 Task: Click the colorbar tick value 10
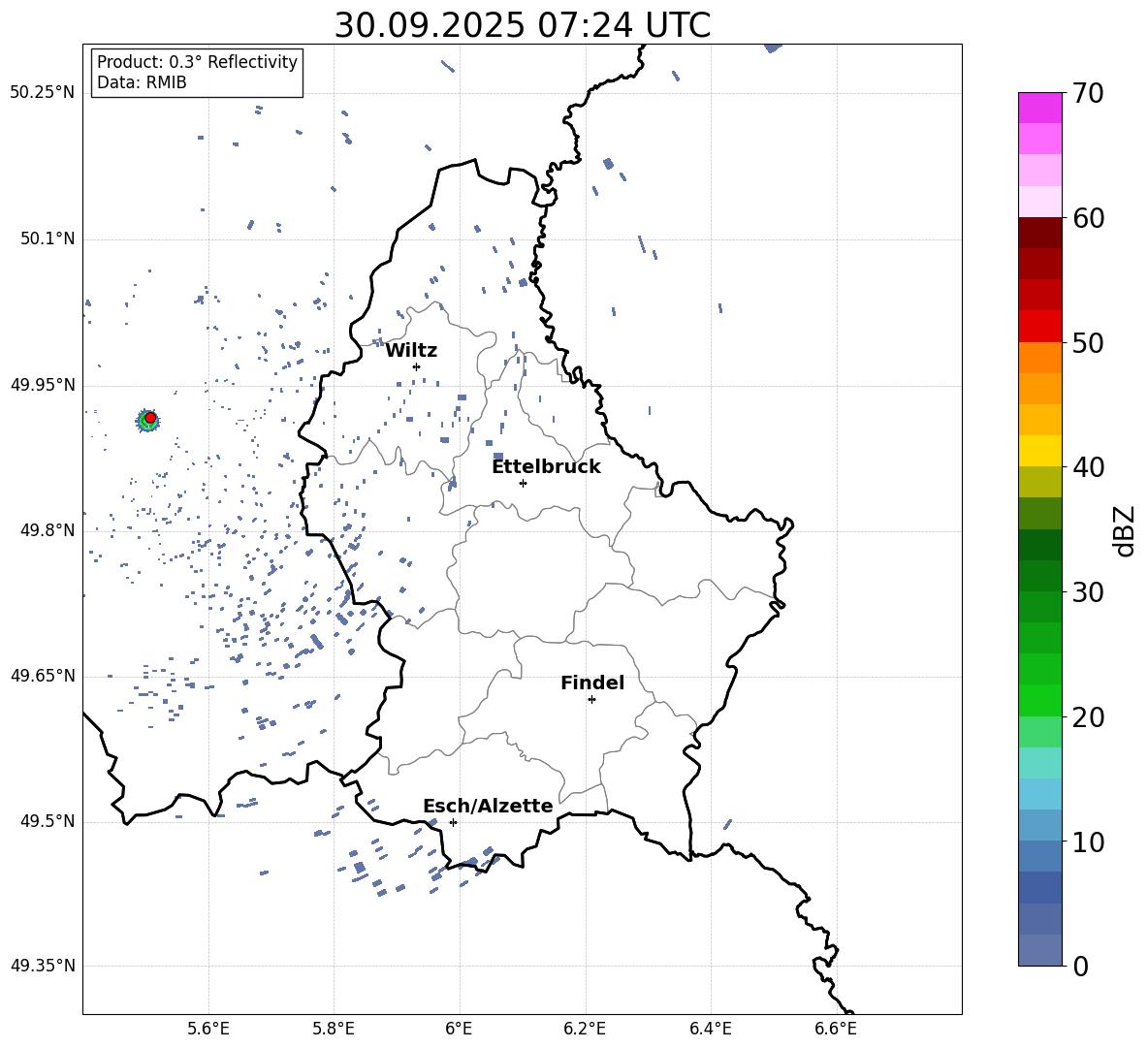pos(1088,842)
